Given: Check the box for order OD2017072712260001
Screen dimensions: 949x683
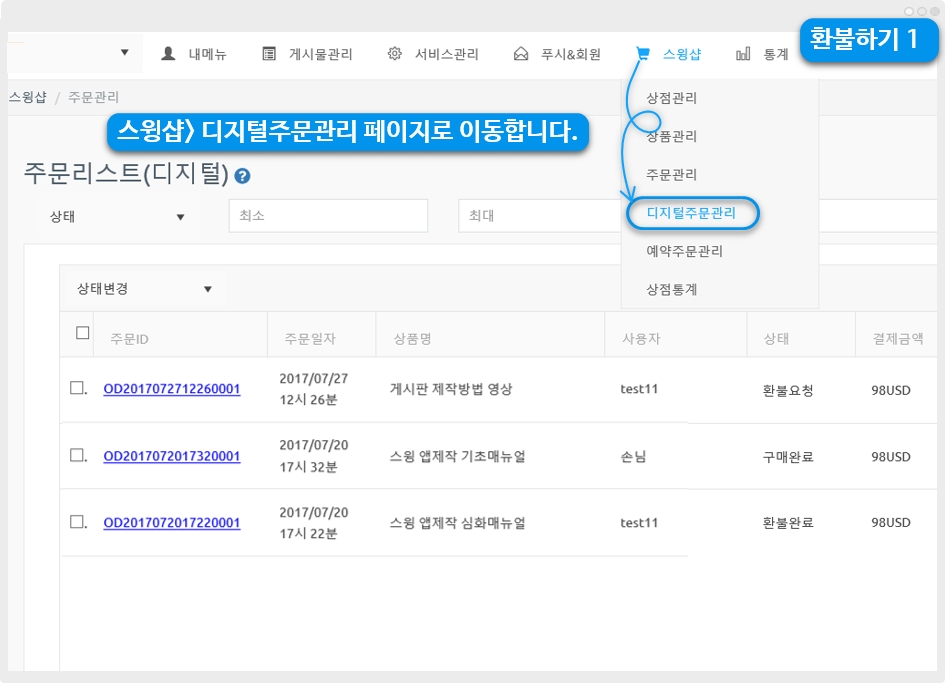Looking at the screenshot, I should (x=77, y=388).
